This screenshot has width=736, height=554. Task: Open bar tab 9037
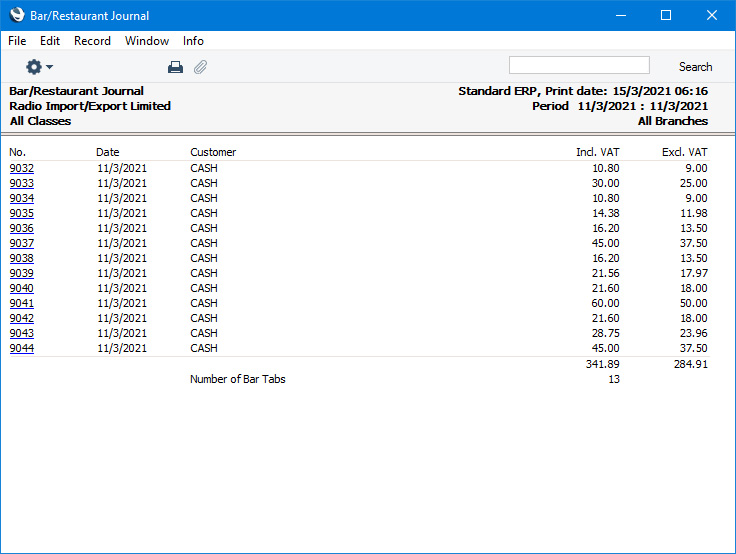22,243
